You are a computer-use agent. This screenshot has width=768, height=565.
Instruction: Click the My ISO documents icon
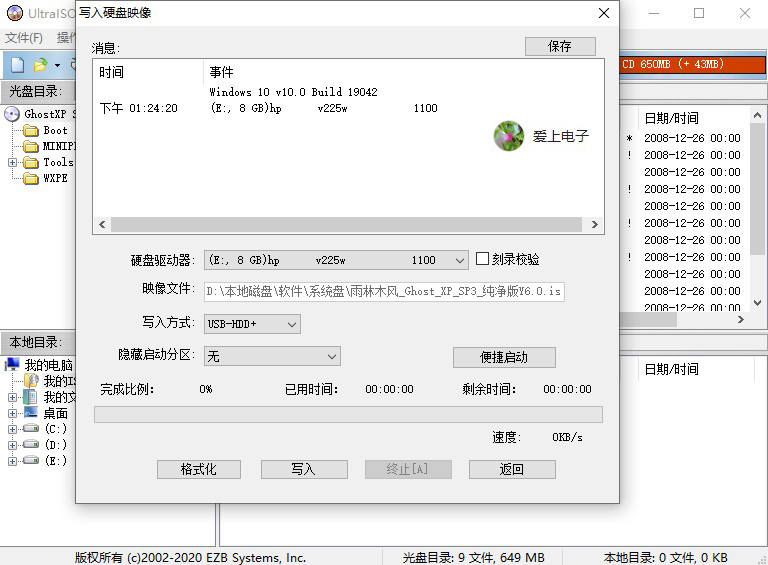(x=31, y=380)
